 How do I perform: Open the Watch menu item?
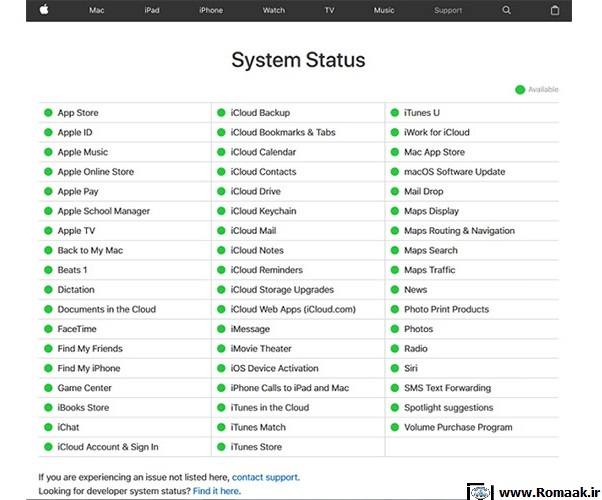point(274,10)
